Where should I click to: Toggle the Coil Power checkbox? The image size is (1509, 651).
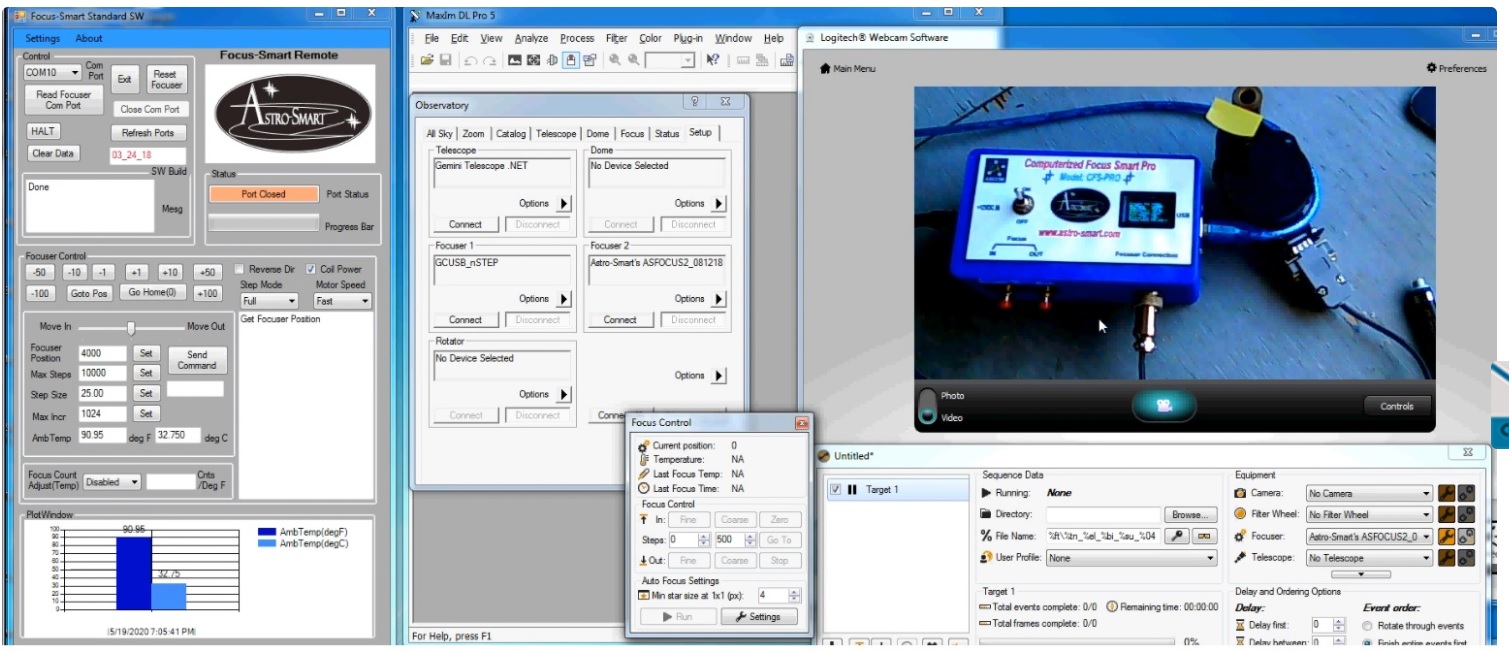[x=312, y=269]
